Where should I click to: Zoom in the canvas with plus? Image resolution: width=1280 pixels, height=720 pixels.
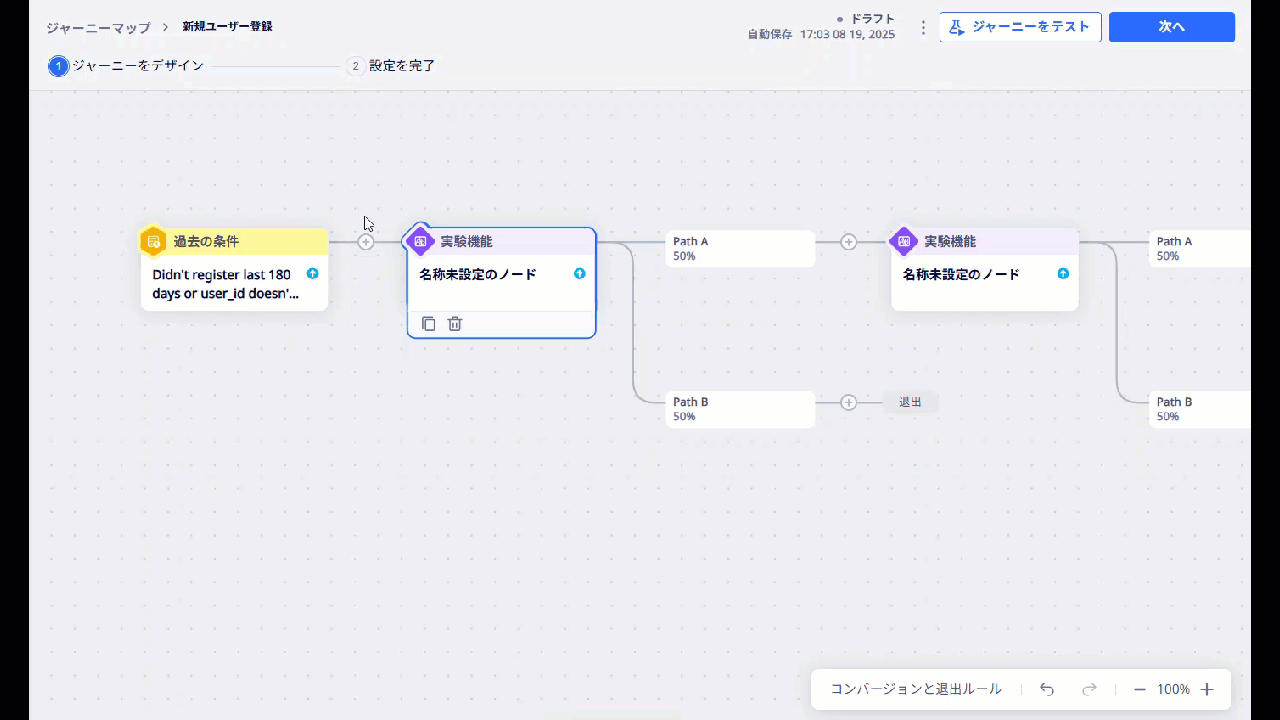[1207, 689]
